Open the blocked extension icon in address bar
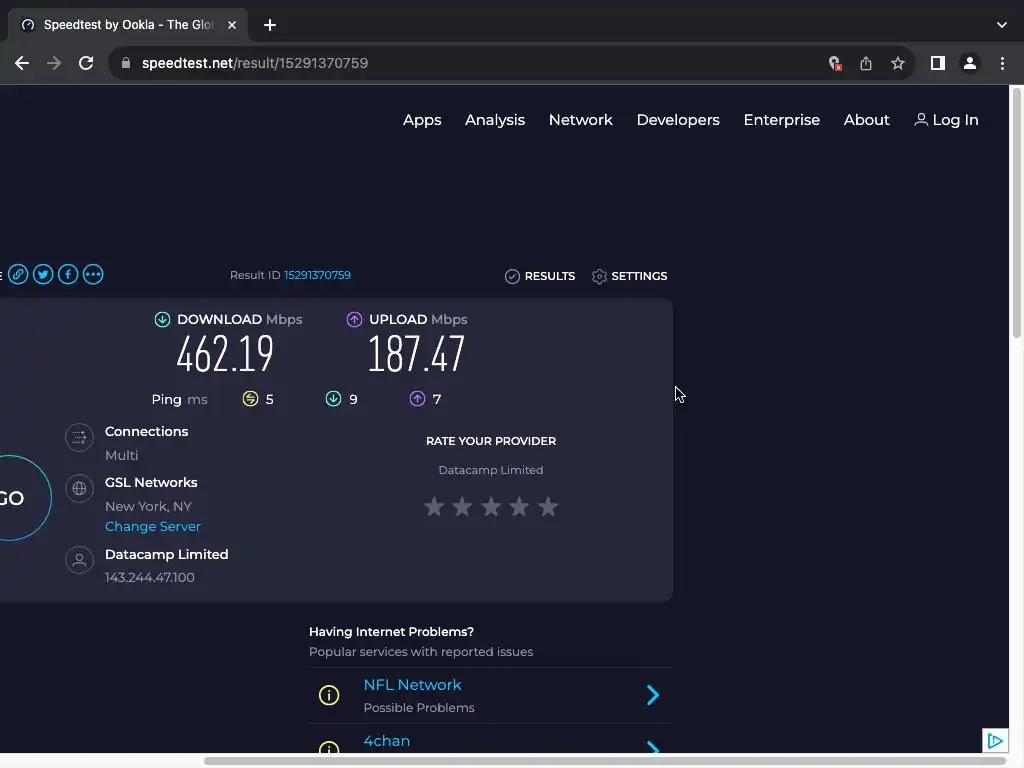 point(835,63)
